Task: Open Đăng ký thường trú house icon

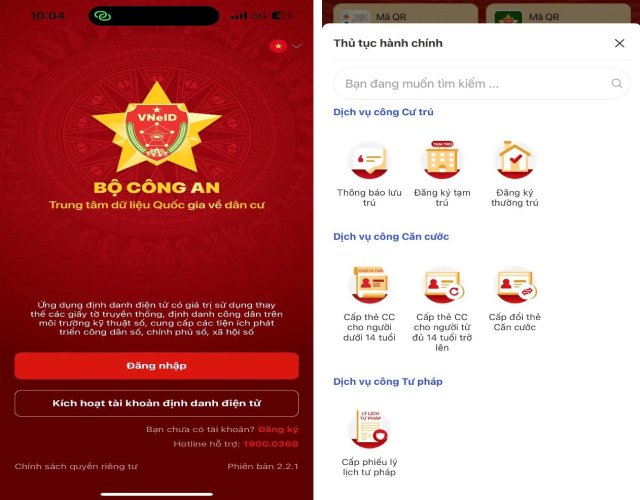Action: (515, 160)
